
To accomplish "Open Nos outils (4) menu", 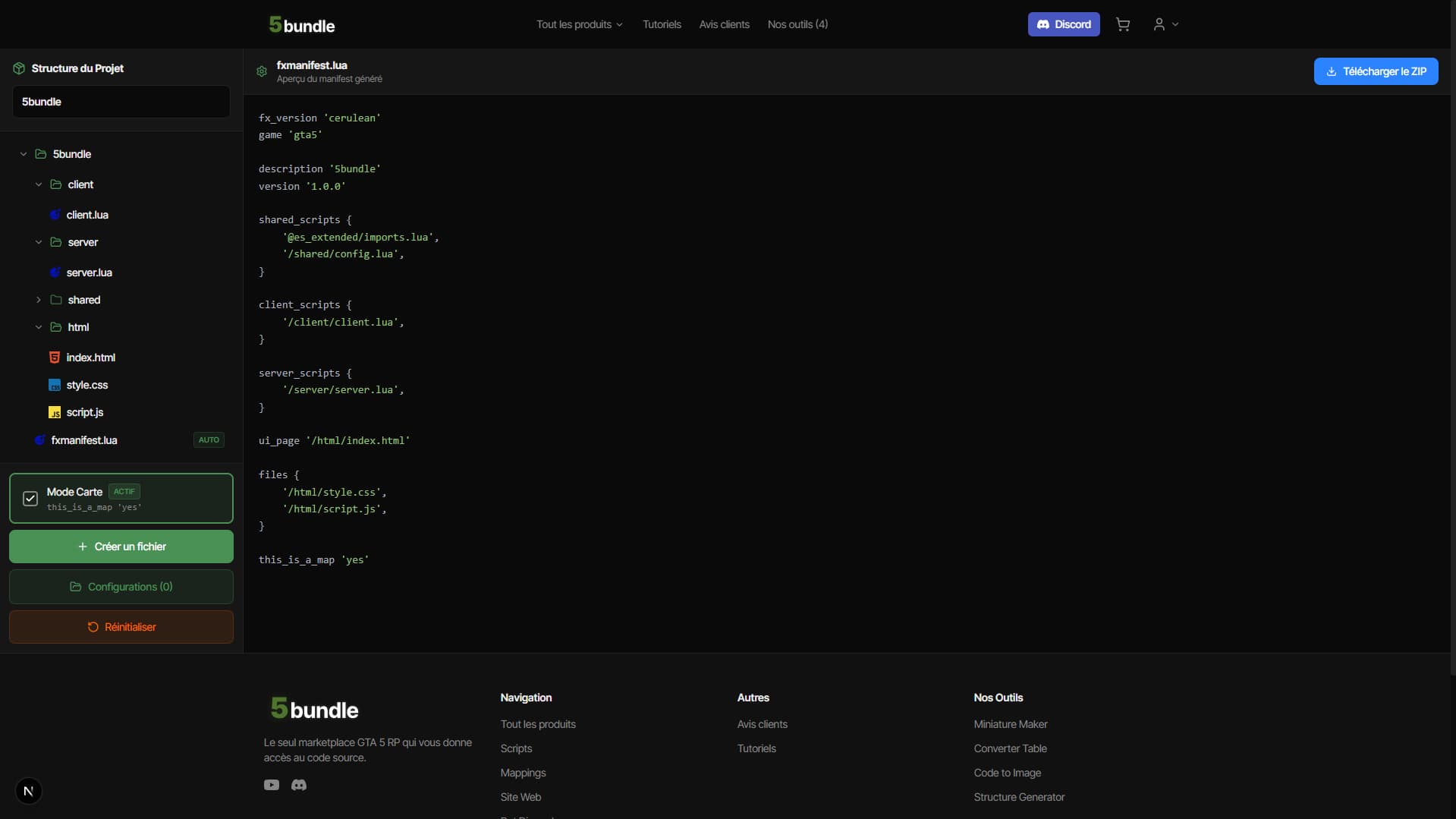I will point(797,24).
